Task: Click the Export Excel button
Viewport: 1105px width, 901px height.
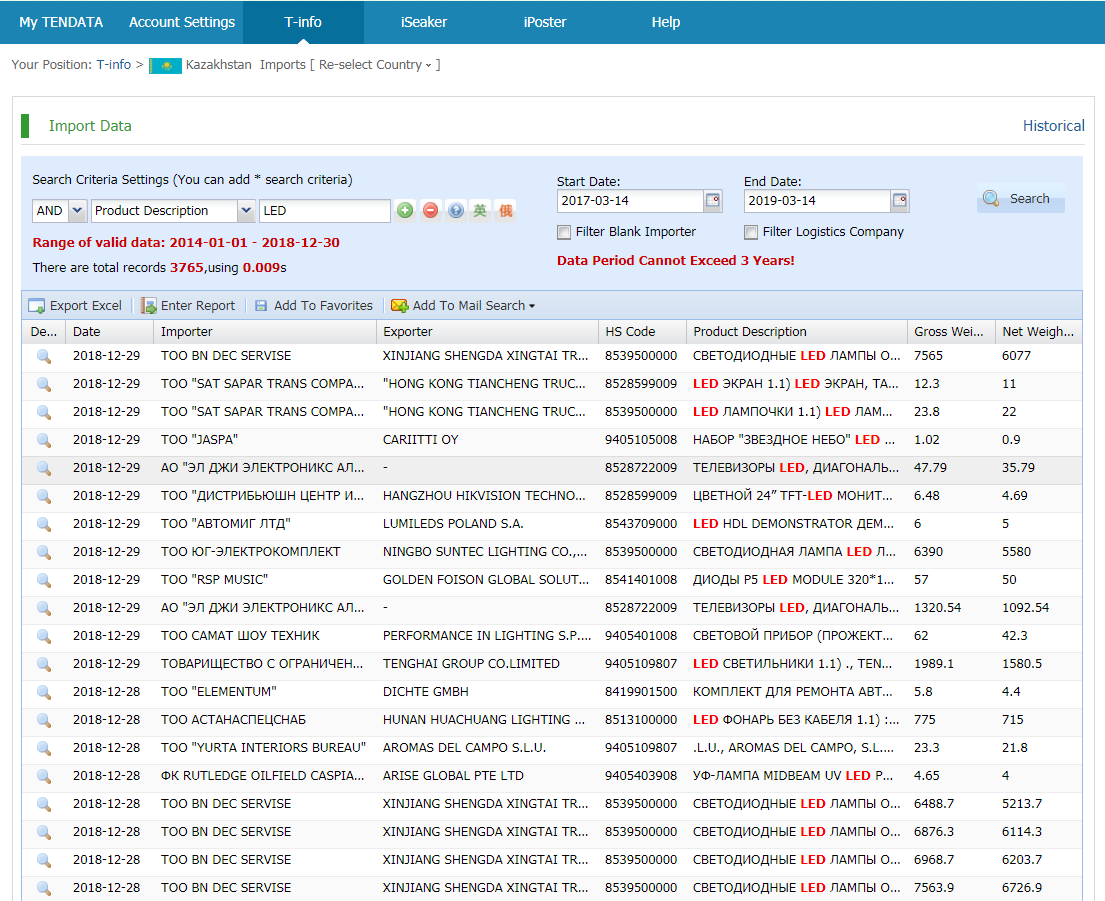Action: 75,306
